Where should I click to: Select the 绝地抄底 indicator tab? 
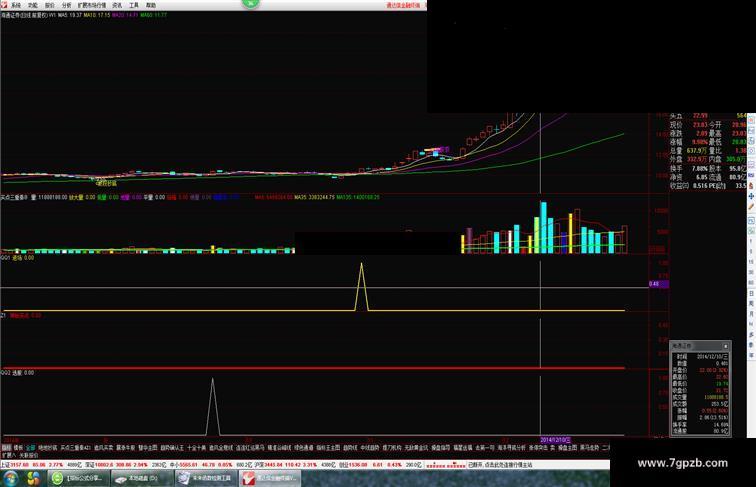coord(48,448)
